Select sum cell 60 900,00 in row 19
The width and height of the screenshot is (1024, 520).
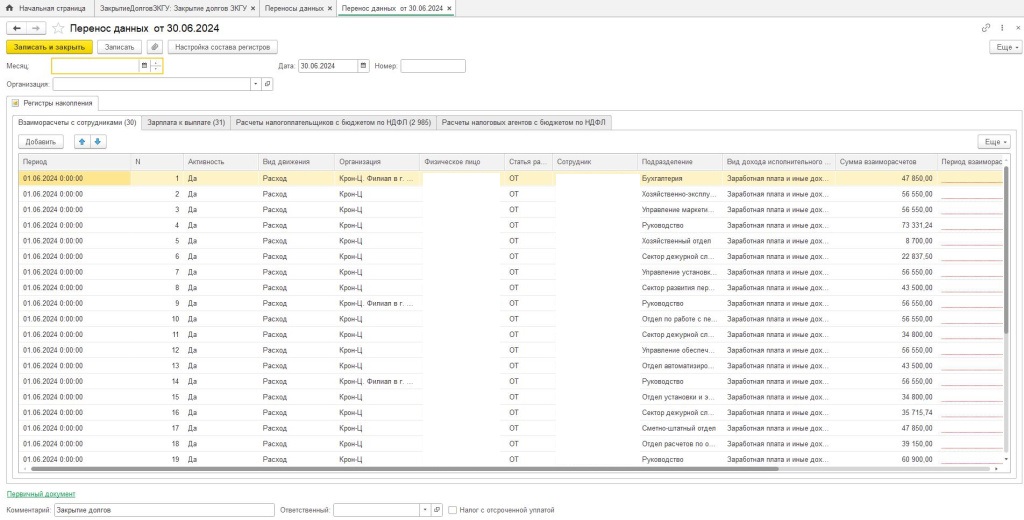point(886,460)
